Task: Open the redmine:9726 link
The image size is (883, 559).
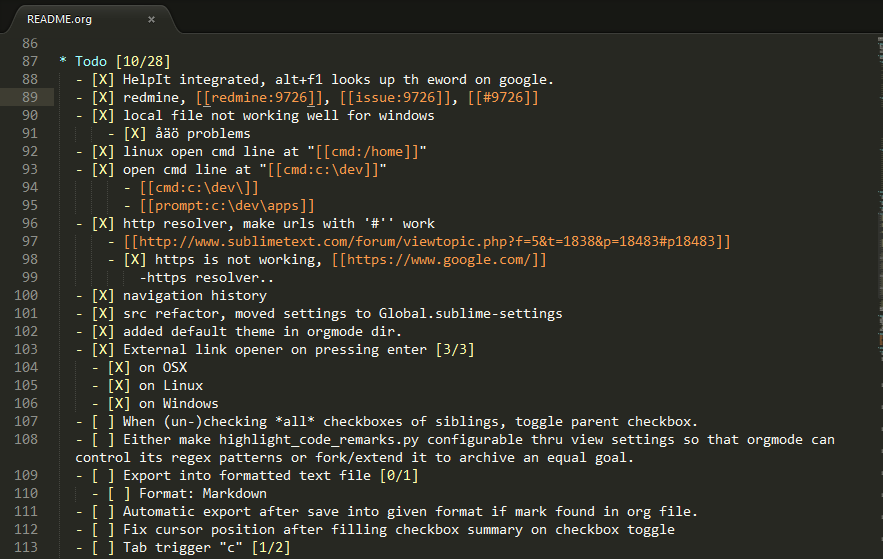Action: point(259,97)
